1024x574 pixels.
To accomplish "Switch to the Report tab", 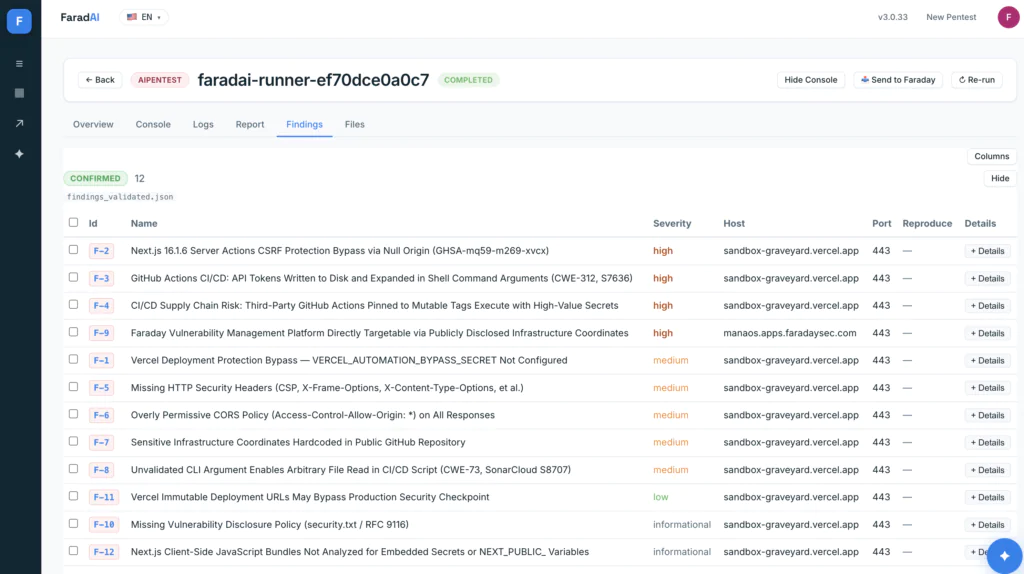I will point(250,124).
